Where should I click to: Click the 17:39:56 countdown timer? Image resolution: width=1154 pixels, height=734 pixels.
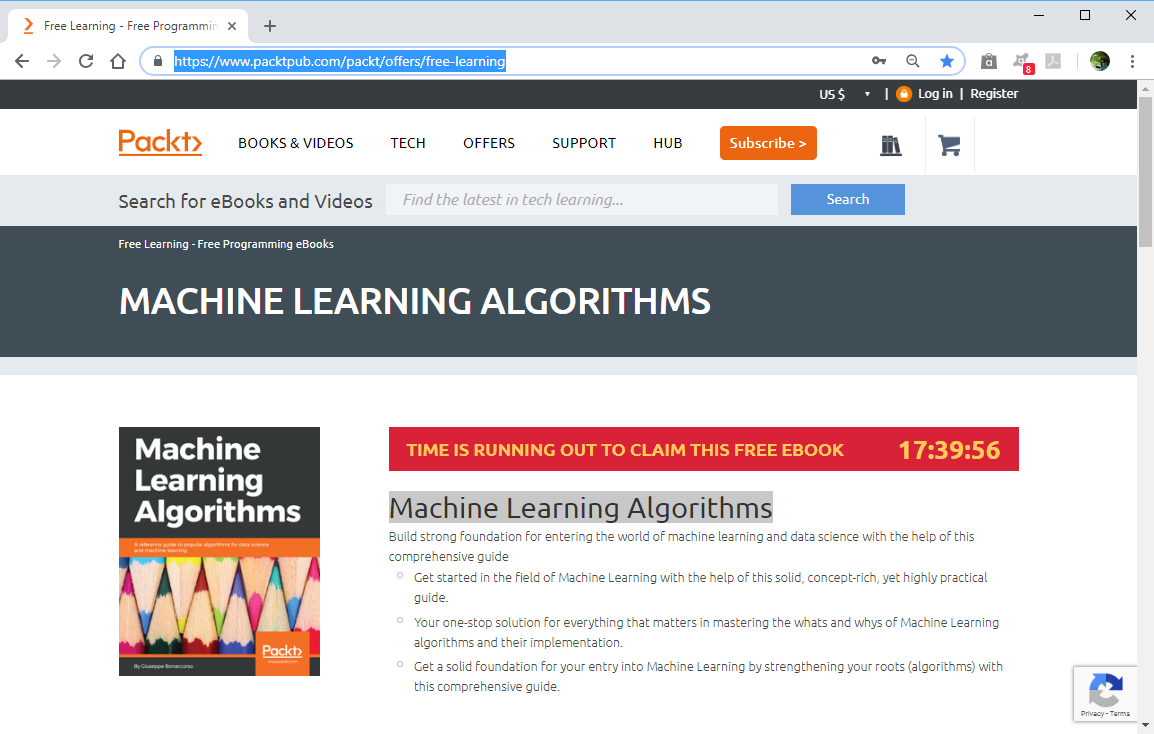tap(949, 450)
